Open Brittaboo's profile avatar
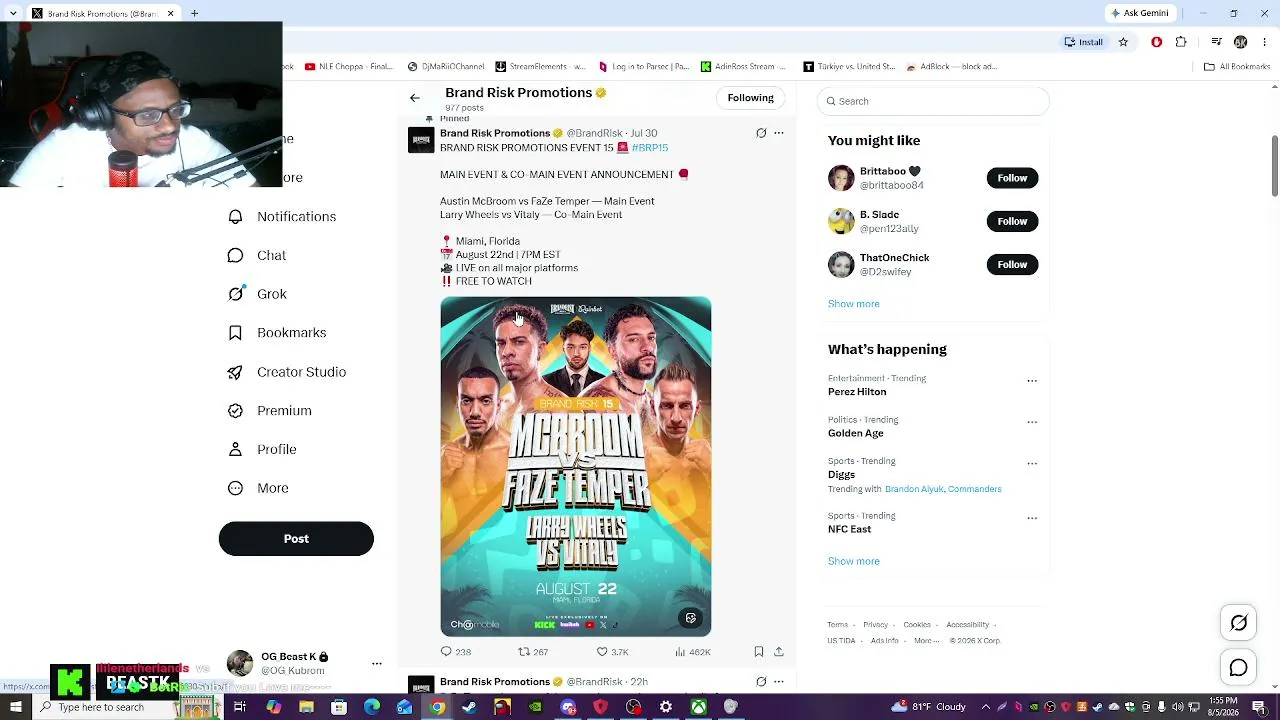 [x=841, y=178]
